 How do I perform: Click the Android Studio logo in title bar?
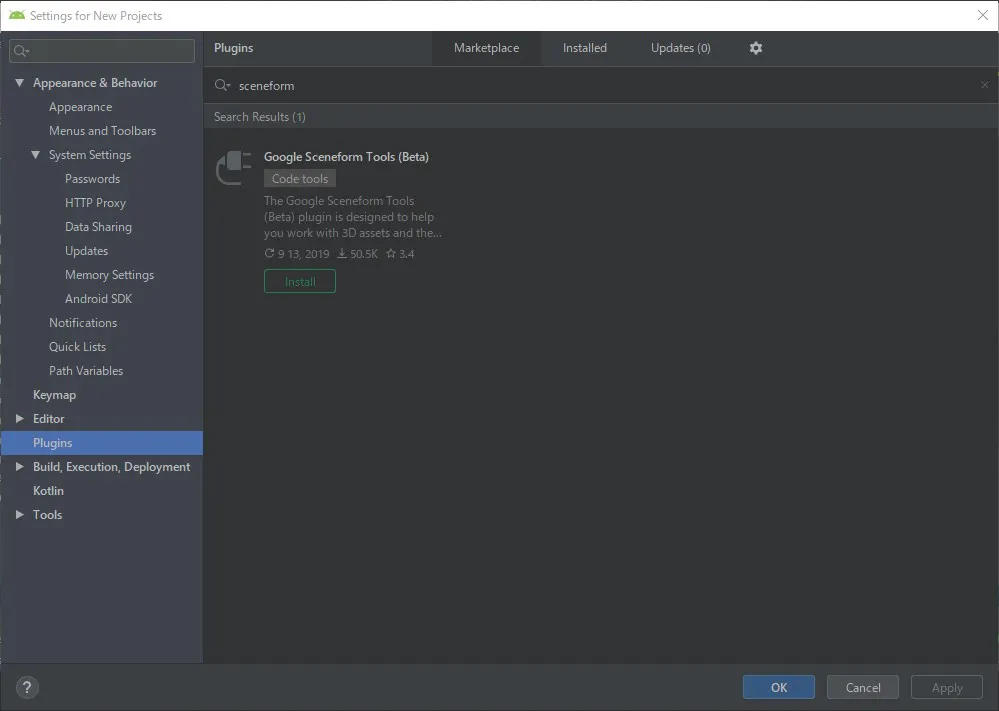[x=17, y=15]
